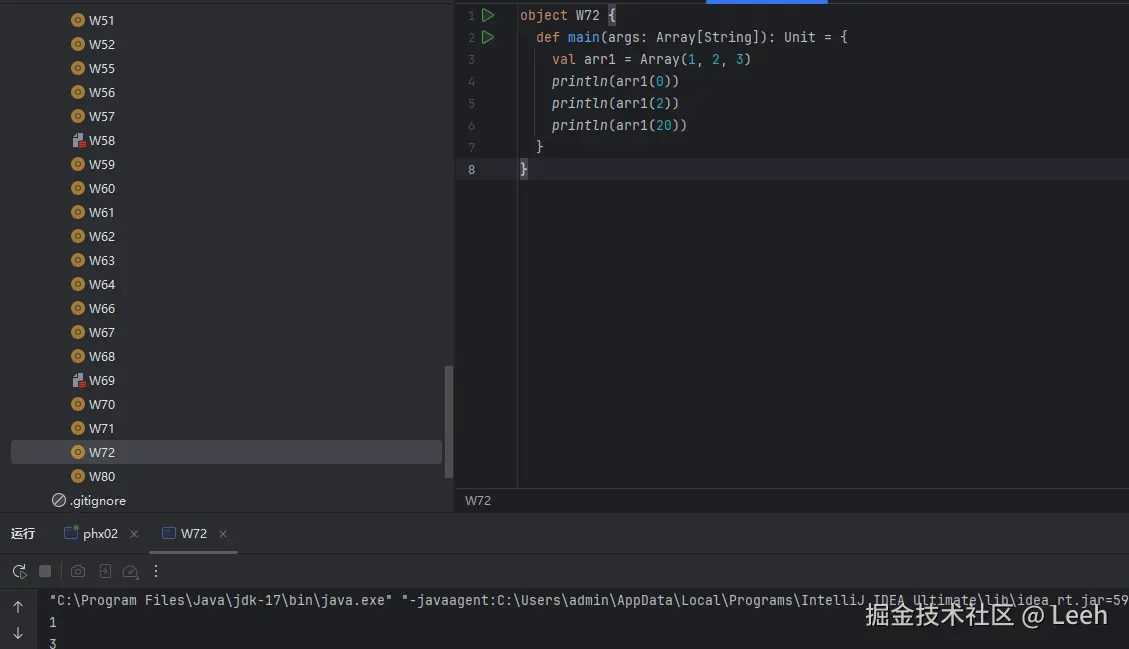Open W66 in project tree
Viewport: 1129px width, 649px height.
[x=102, y=308]
